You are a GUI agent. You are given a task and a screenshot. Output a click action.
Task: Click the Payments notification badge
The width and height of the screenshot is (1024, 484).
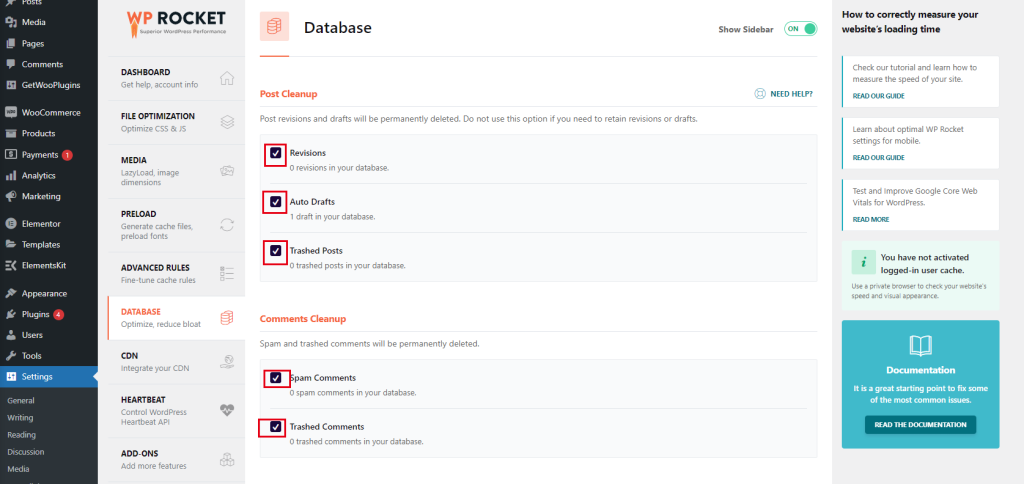pyautogui.click(x=67, y=155)
